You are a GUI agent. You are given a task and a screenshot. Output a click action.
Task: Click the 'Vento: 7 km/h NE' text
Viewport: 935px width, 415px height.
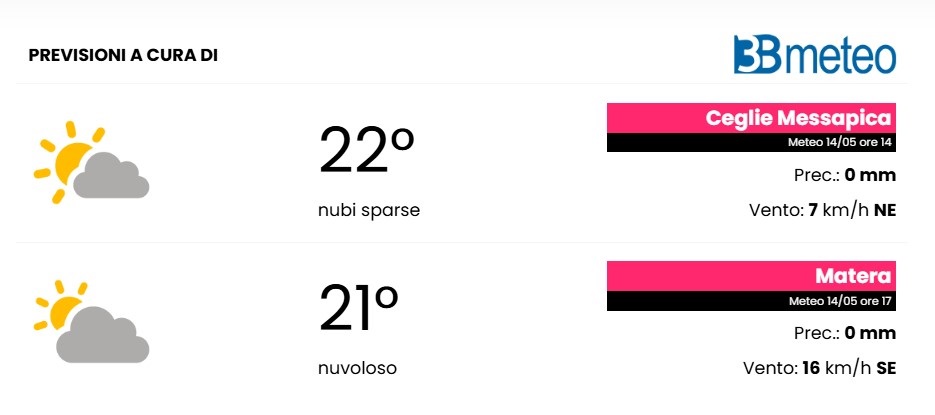[822, 210]
